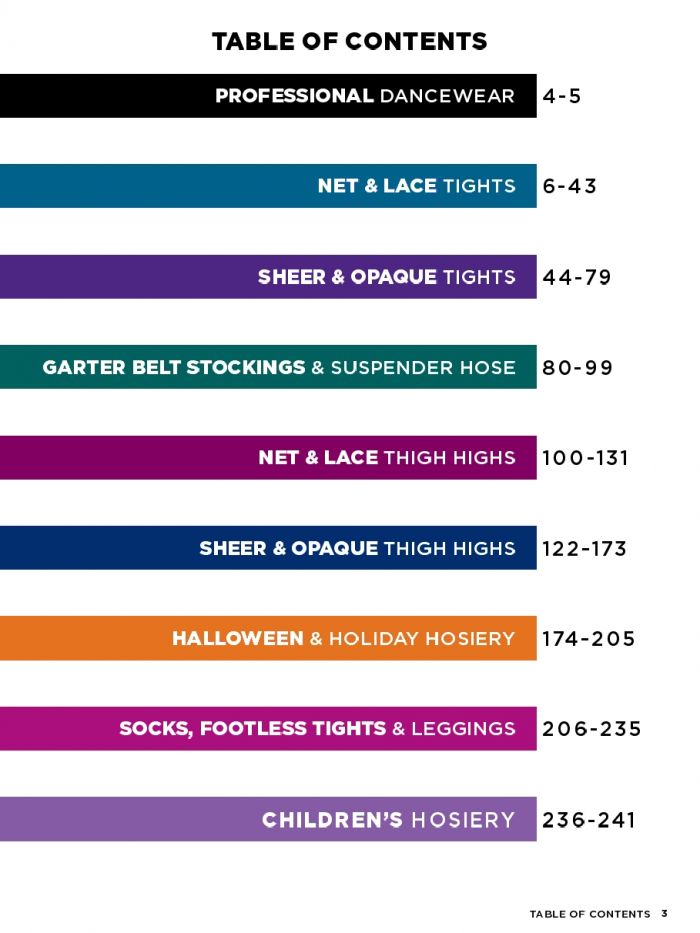Open Sheer & Opaque Thigh Highs entry
Viewport: 700px width, 933px height.
[357, 548]
